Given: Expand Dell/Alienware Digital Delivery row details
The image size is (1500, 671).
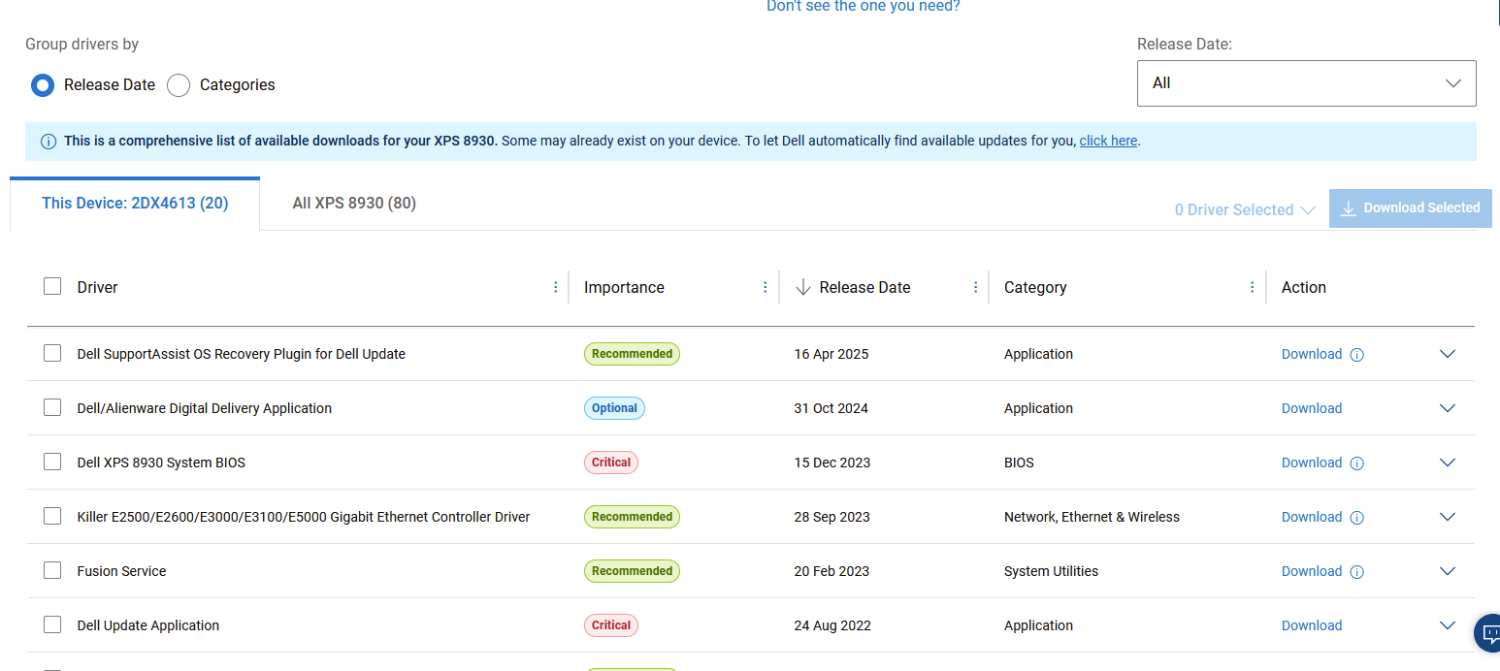Looking at the screenshot, I should click(x=1447, y=408).
